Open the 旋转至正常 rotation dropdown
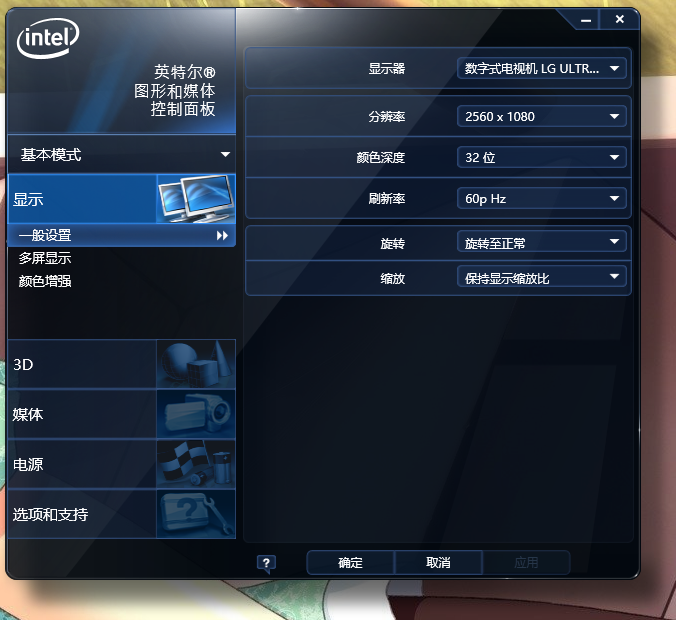This screenshot has height=620, width=676. pos(541,241)
